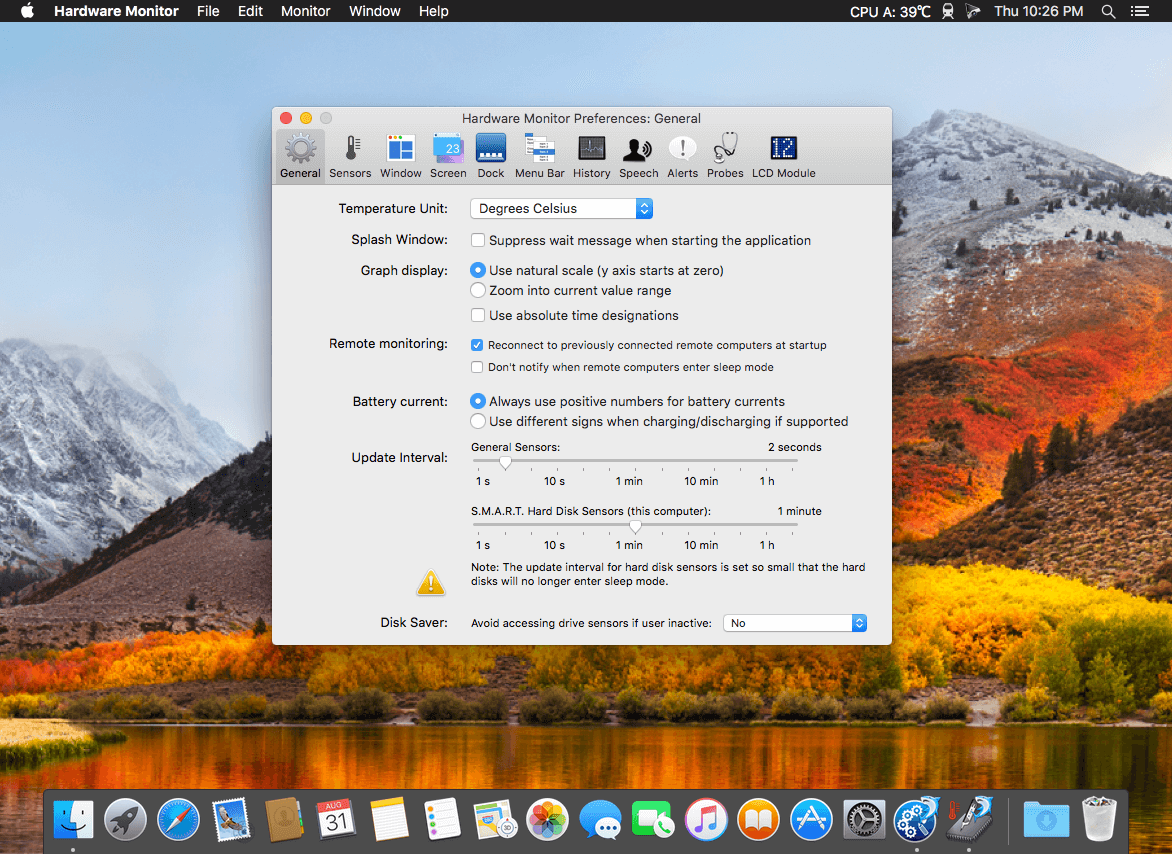This screenshot has height=854, width=1172.
Task: Select the Dock preferences pane
Action: [x=490, y=156]
